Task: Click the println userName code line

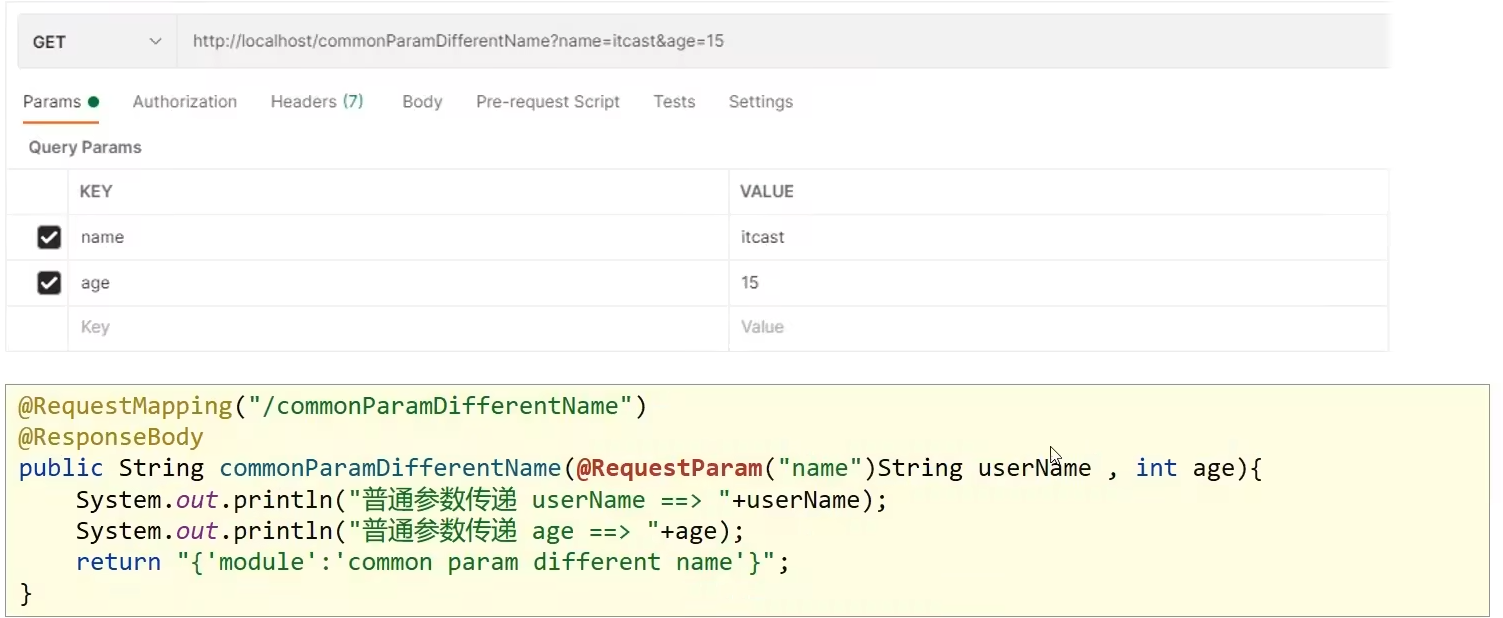Action: pyautogui.click(x=482, y=499)
